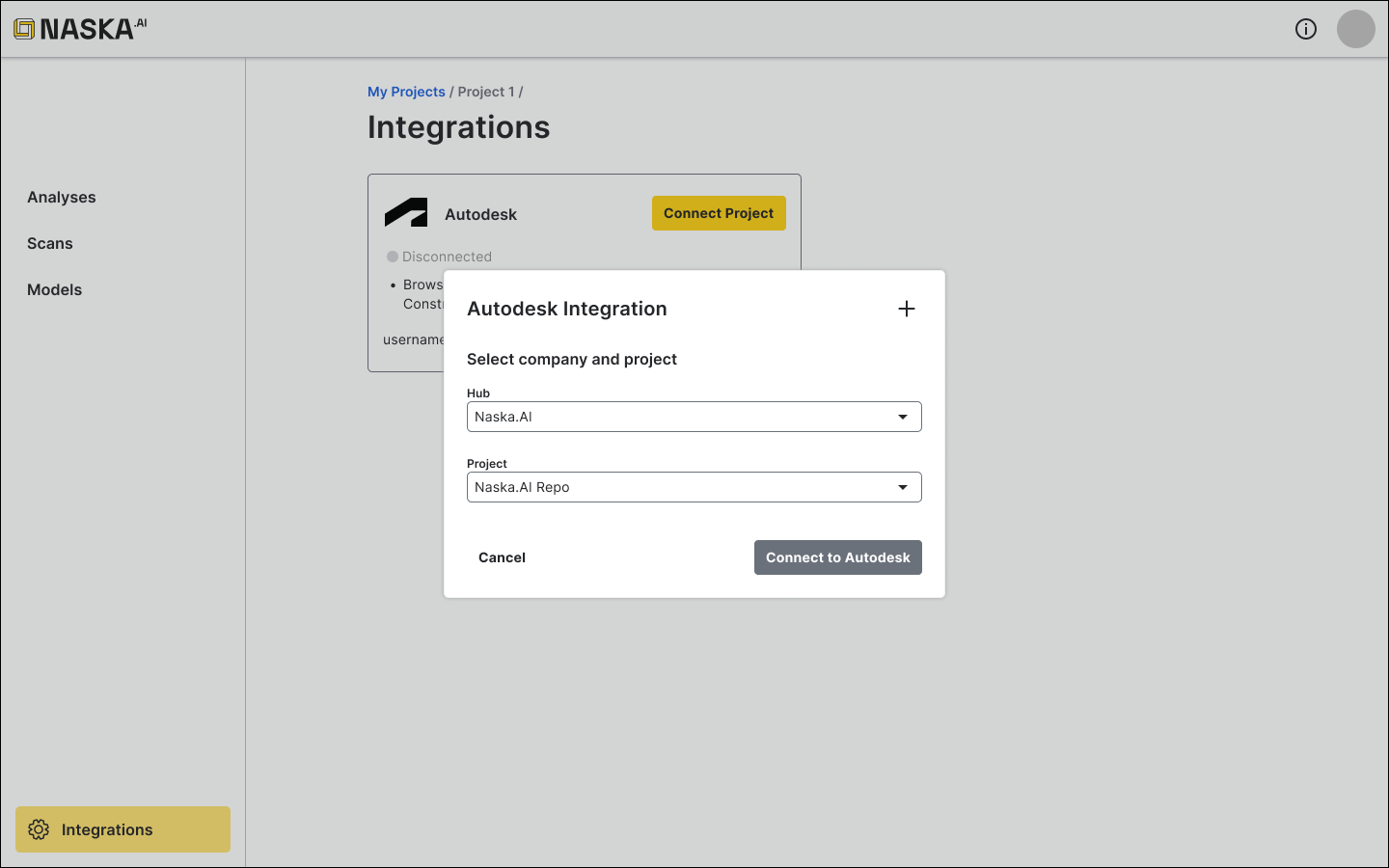The width and height of the screenshot is (1389, 868).
Task: Cancel the Autodesk Integration dialog
Action: (502, 557)
